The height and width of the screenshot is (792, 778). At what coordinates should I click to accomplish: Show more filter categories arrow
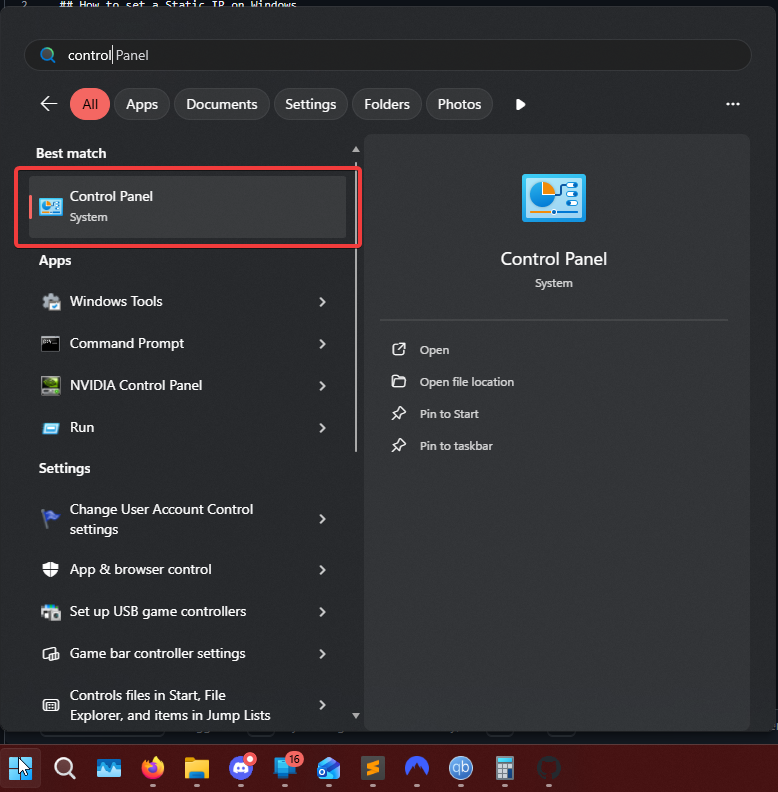520,105
